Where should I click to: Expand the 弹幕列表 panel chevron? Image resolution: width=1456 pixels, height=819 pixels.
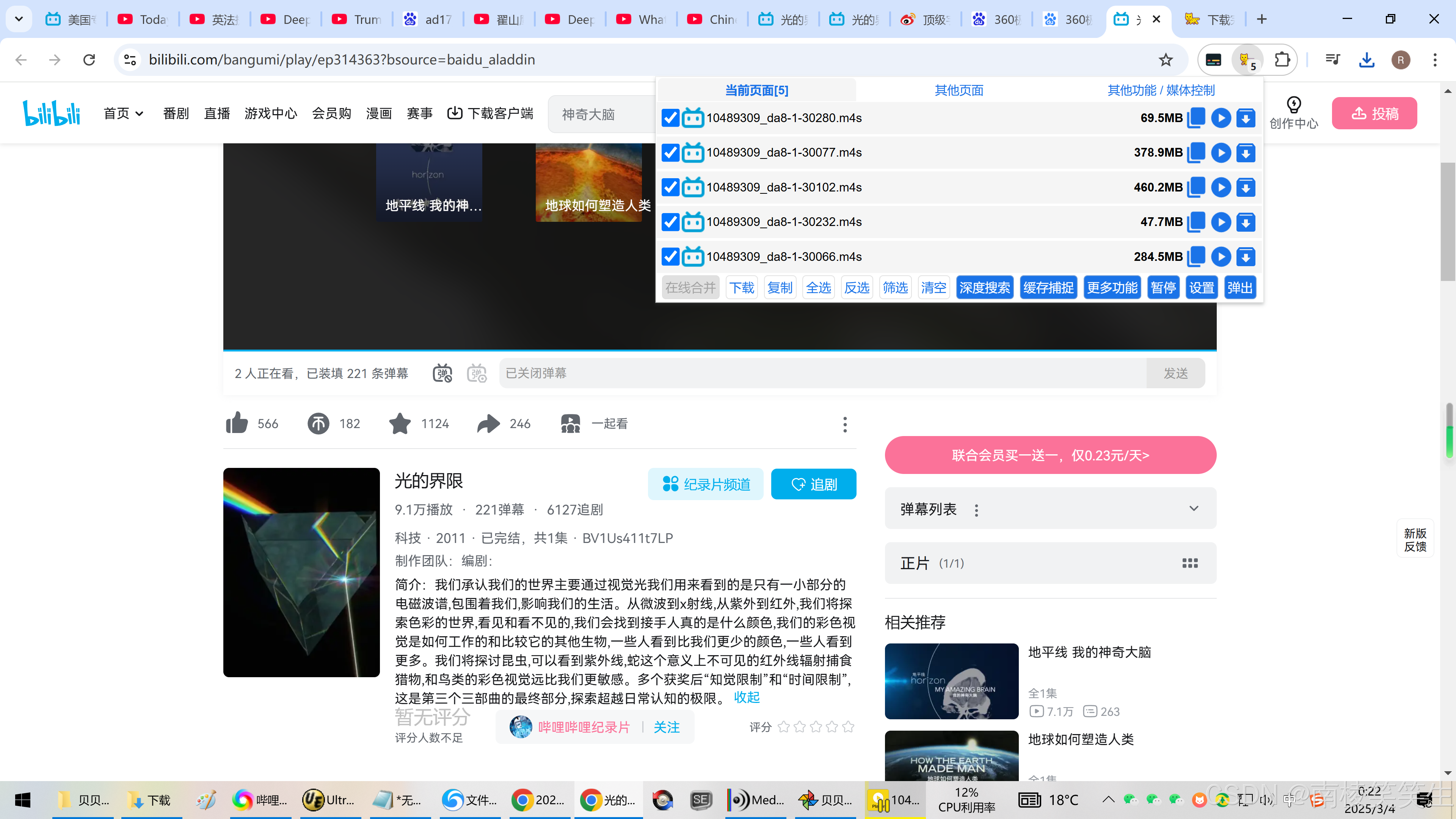[x=1193, y=509]
